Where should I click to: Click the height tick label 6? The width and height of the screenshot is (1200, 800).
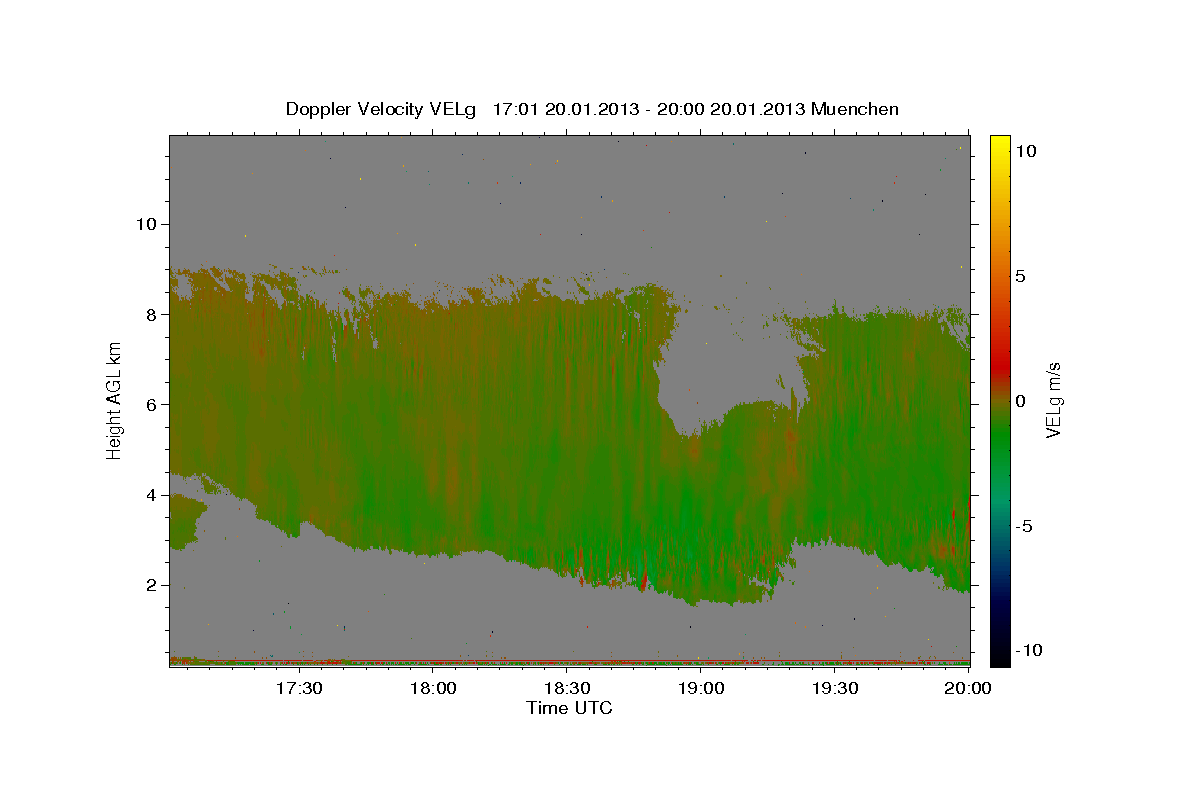coord(150,404)
